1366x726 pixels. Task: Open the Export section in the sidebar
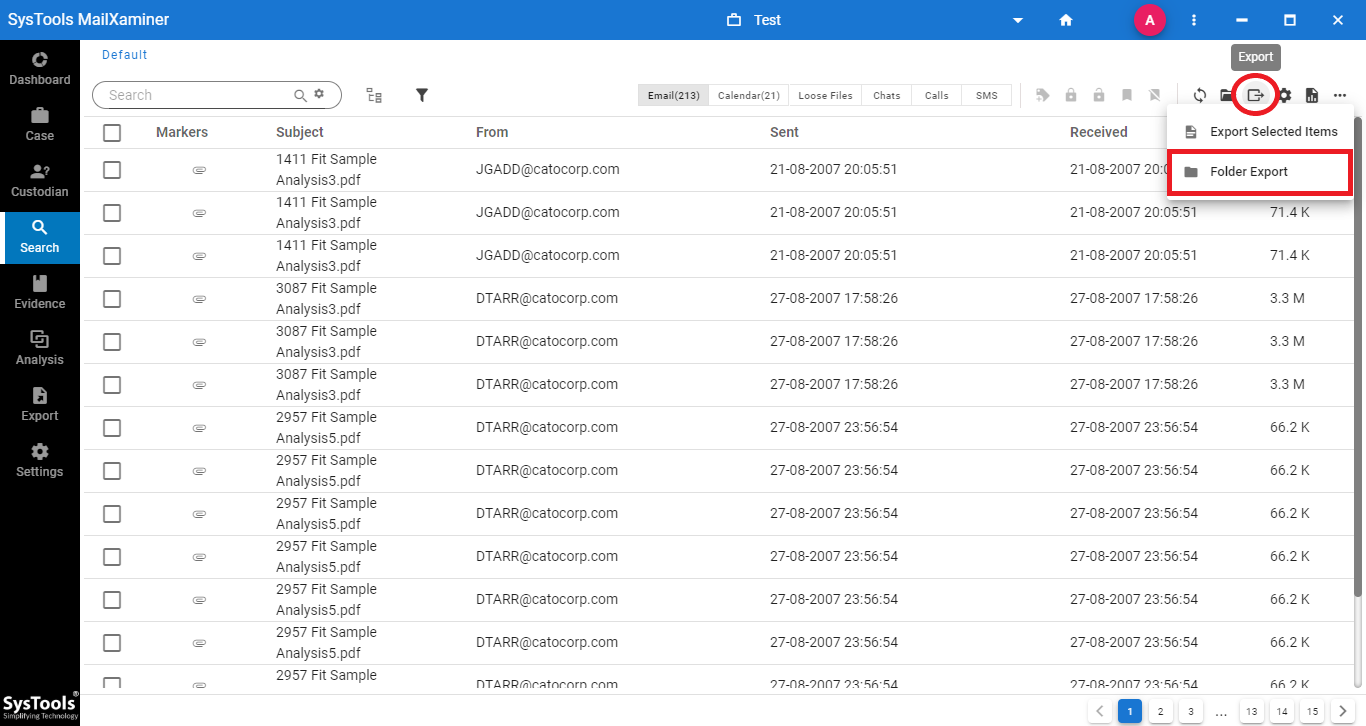pos(40,405)
